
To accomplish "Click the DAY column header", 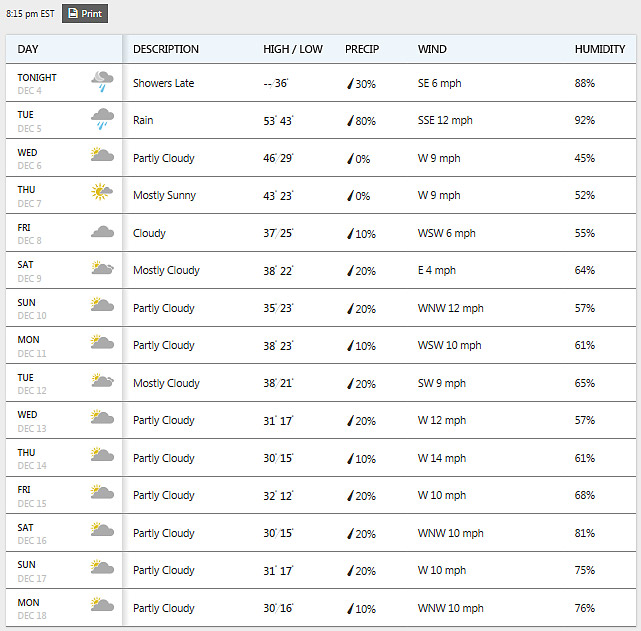I will pyautogui.click(x=28, y=49).
